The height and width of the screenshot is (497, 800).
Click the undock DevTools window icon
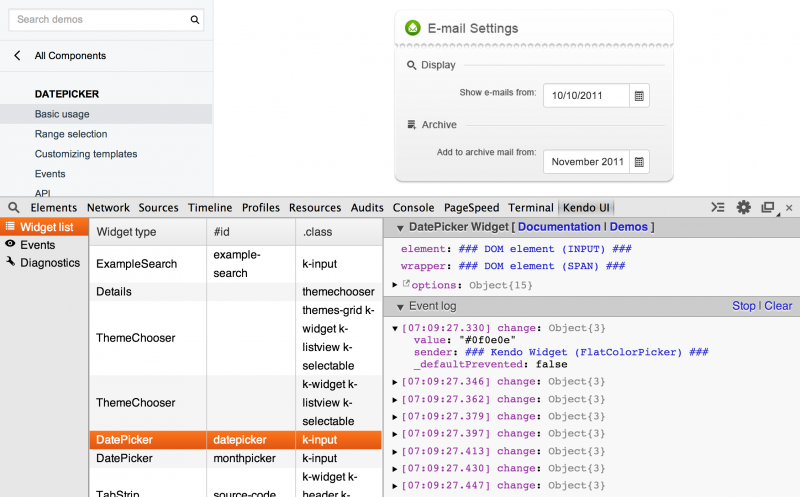tap(768, 208)
